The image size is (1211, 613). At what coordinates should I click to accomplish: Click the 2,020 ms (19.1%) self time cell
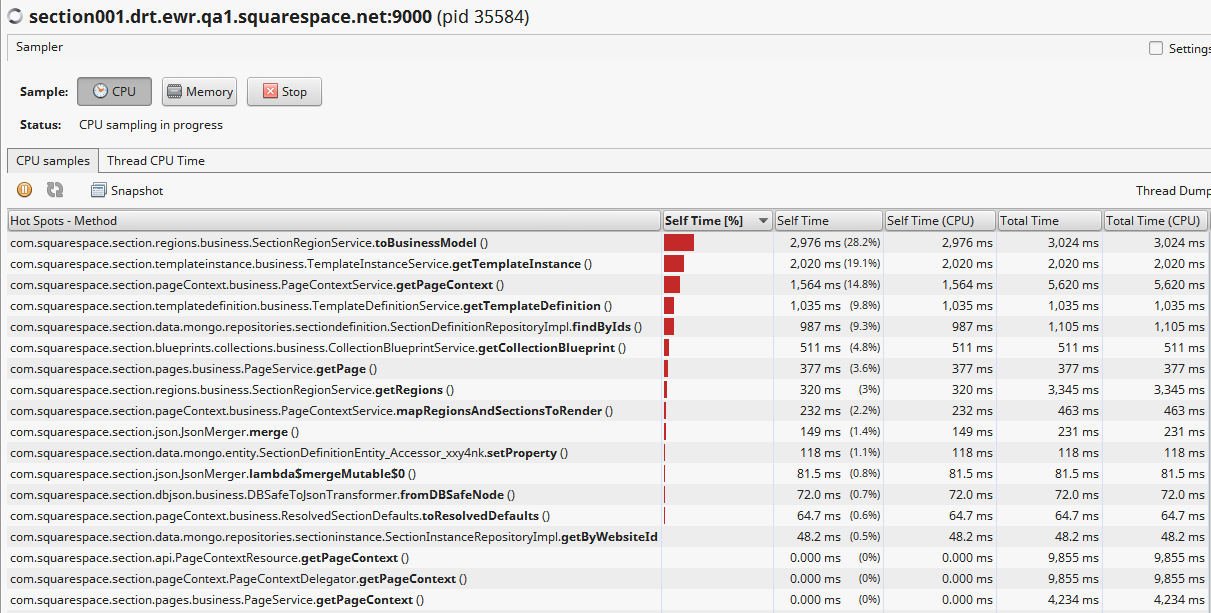[829, 263]
